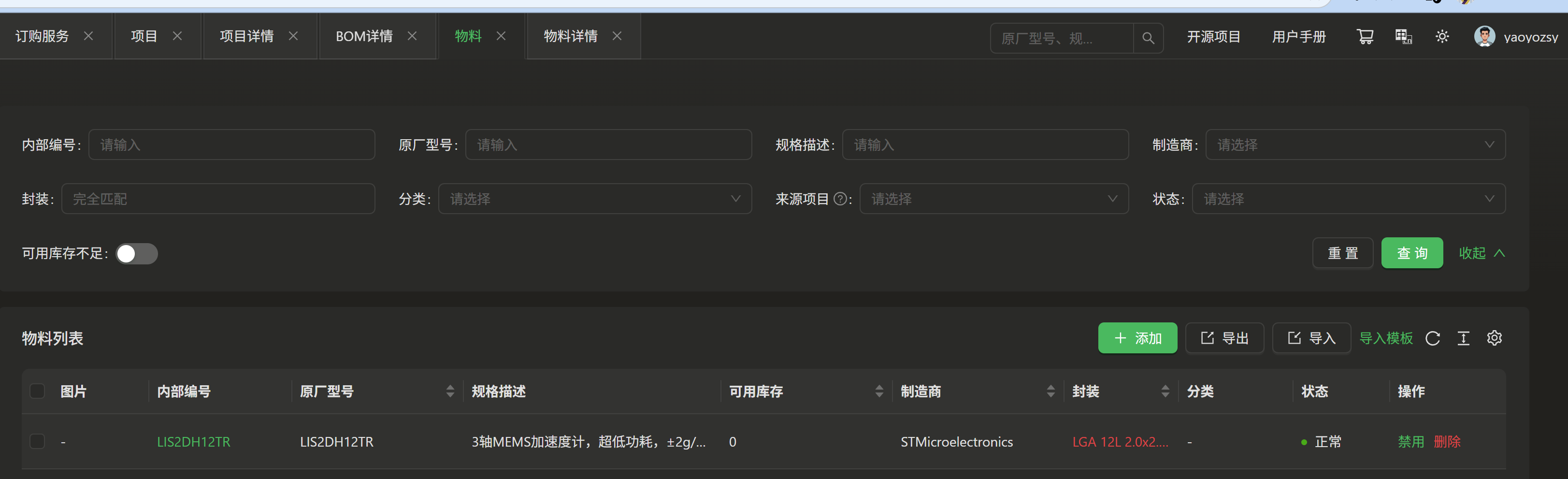Click help icon next to 来源项目
Viewport: 1568px width, 479px height.
[840, 199]
